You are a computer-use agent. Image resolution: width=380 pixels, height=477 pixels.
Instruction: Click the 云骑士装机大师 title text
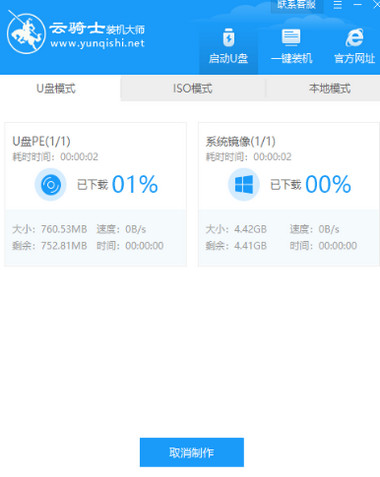click(97, 29)
